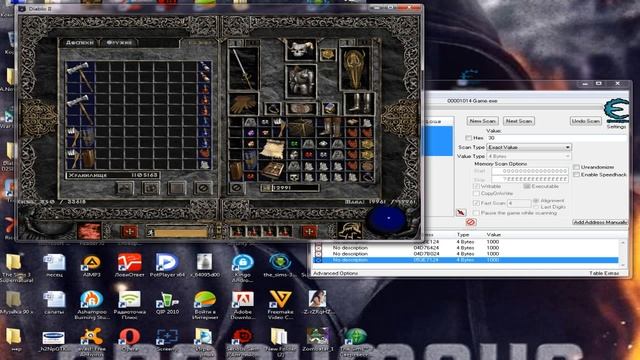Toggle Pause the game while scanning
Screen dimensions: 640x360
tap(476, 213)
